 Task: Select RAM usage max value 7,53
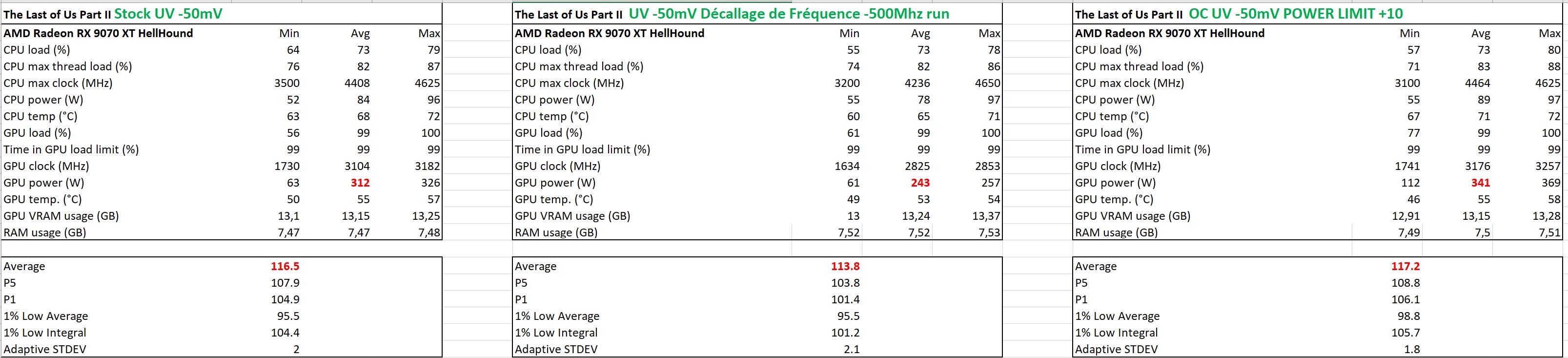989,232
